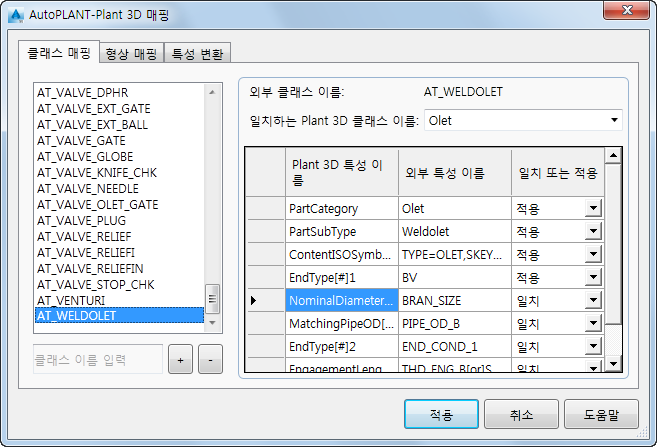Click the PartCategory property cell
Screen dimensions: 657x447
[x=342, y=208]
